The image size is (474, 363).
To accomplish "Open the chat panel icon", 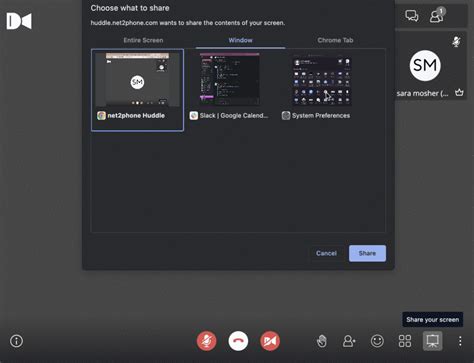I will (412, 16).
